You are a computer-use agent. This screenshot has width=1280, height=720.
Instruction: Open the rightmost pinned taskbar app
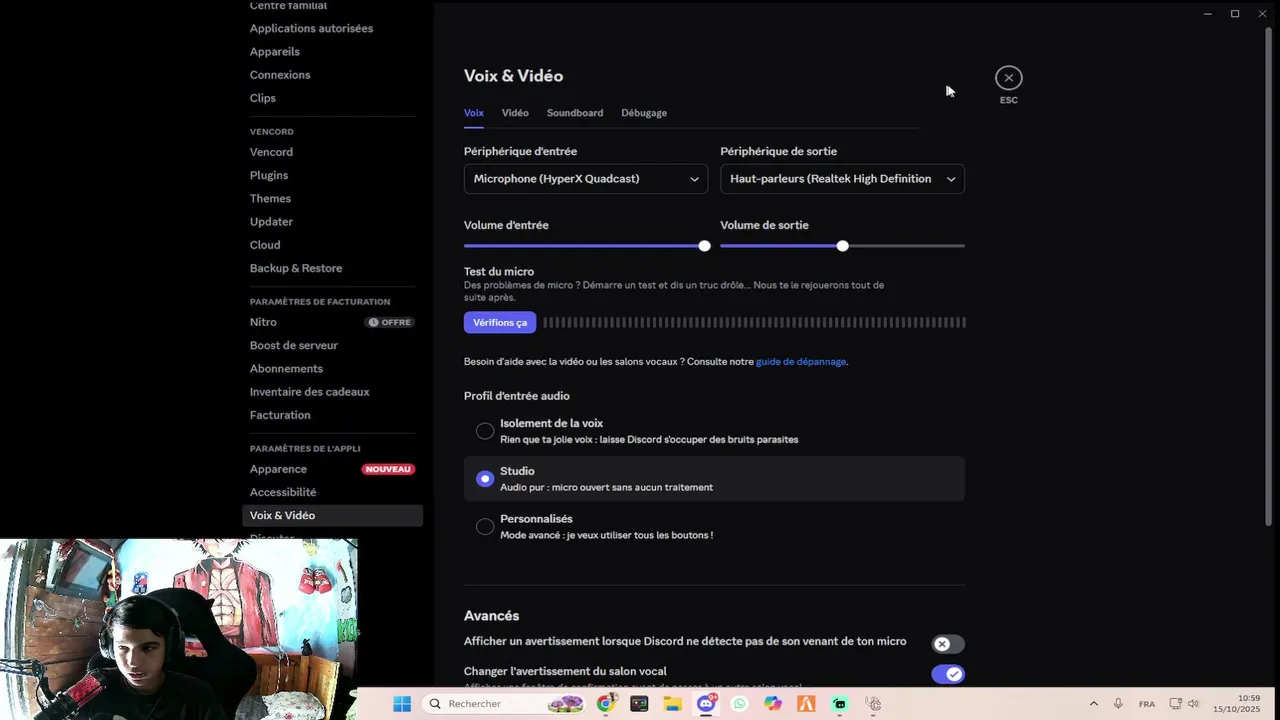click(x=873, y=704)
